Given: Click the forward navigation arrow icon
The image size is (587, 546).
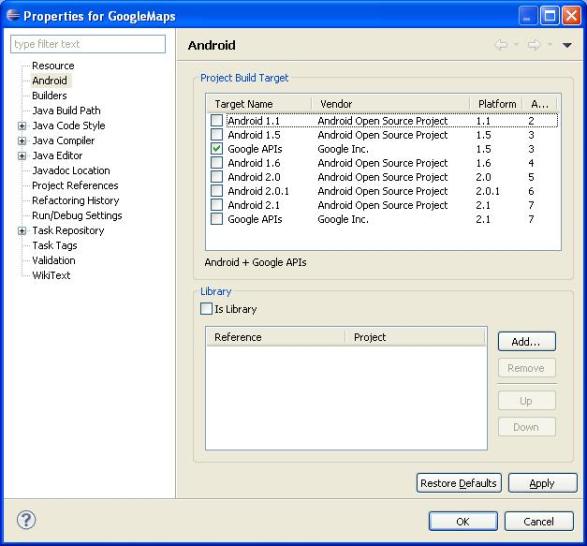Looking at the screenshot, I should 534,45.
